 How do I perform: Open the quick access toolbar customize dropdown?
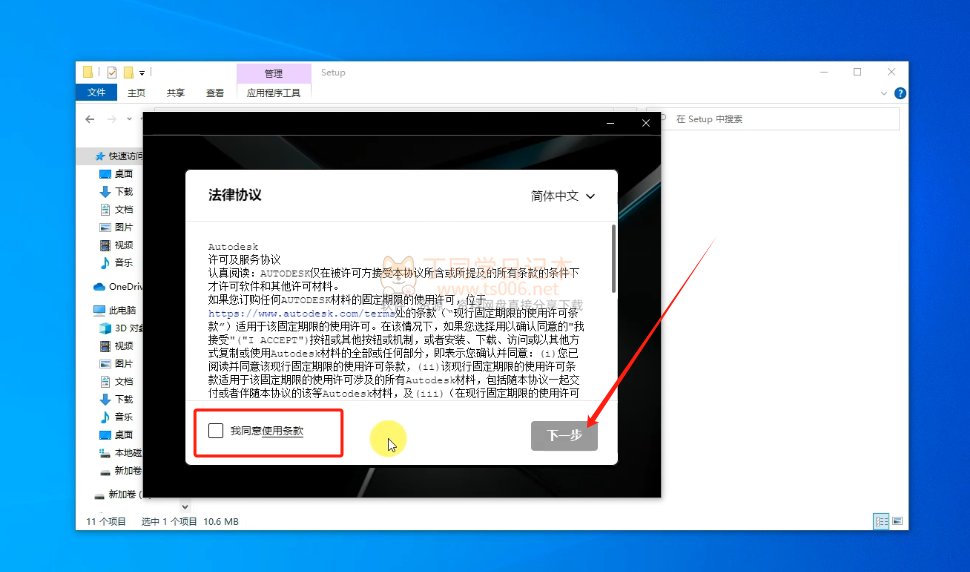(x=142, y=73)
